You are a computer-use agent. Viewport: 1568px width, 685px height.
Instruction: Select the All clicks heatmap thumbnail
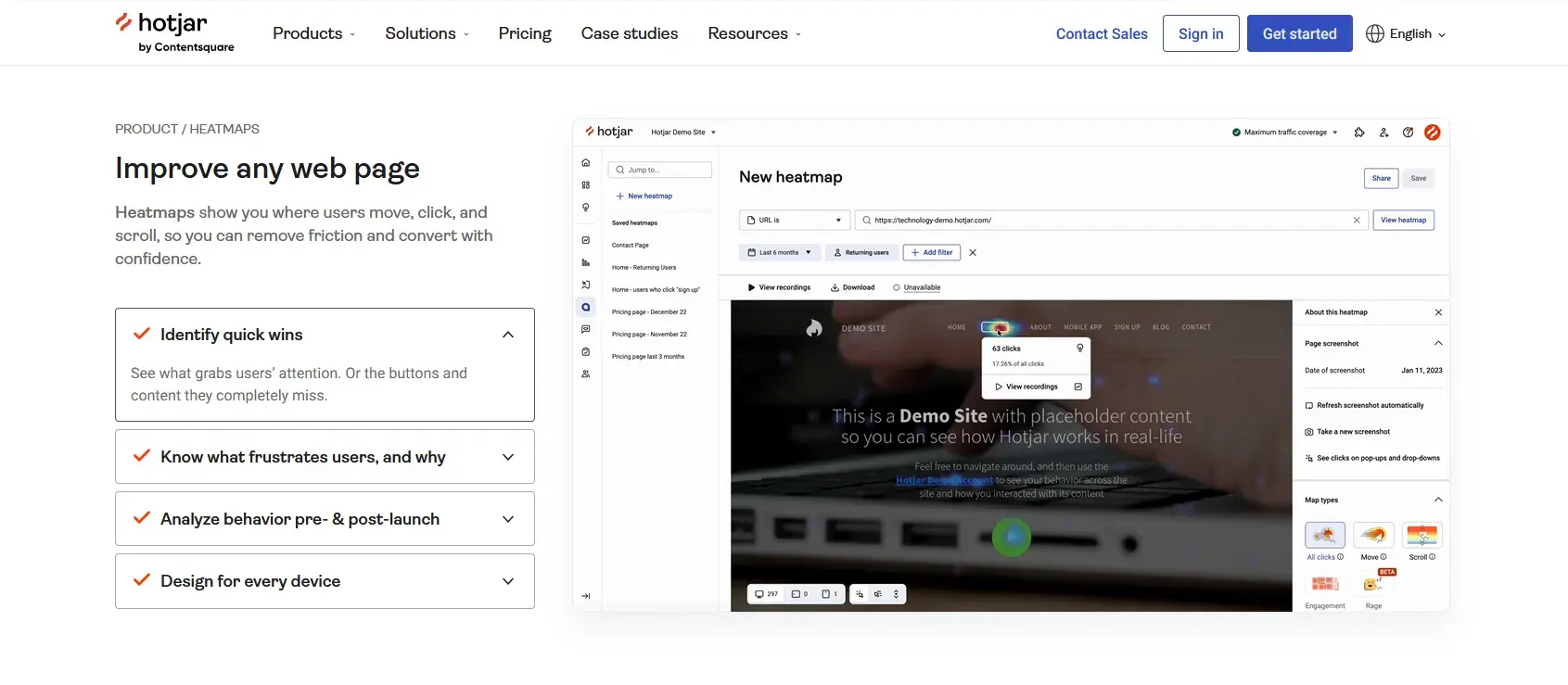coord(1324,535)
